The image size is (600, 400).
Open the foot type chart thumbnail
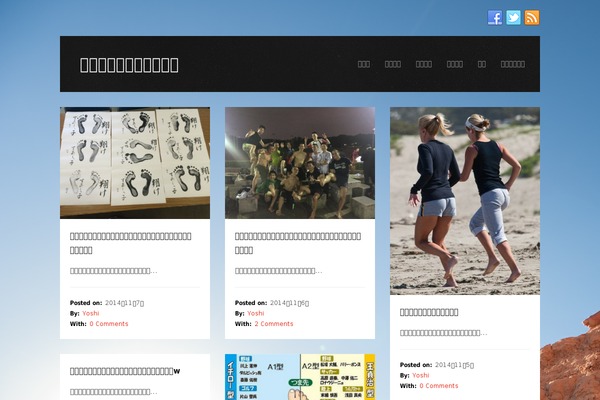(x=300, y=377)
